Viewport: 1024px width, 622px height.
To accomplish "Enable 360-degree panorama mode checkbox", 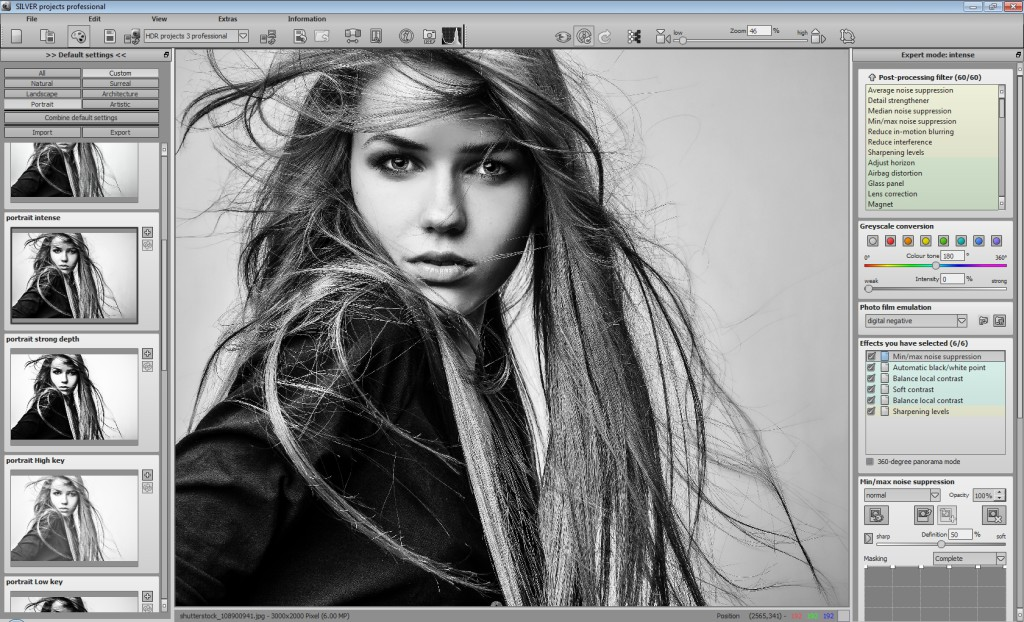I will (869, 461).
